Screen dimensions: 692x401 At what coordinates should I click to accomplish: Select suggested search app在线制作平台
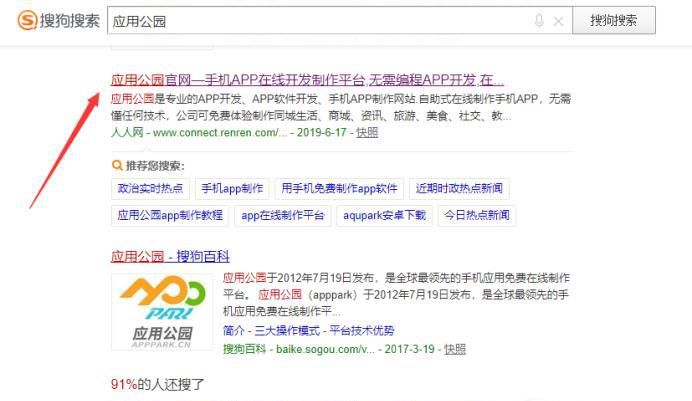click(x=282, y=215)
